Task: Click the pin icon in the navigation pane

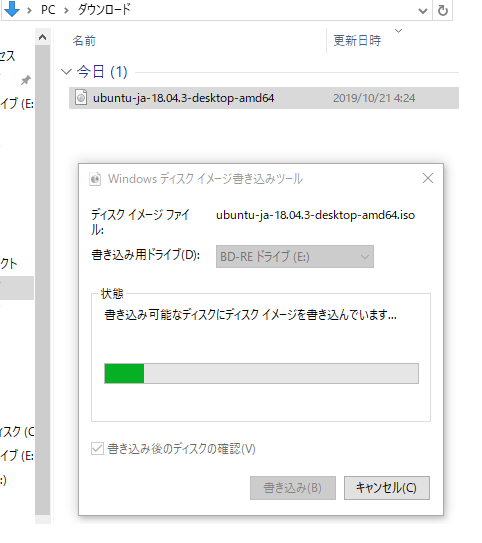Action: [x=25, y=80]
